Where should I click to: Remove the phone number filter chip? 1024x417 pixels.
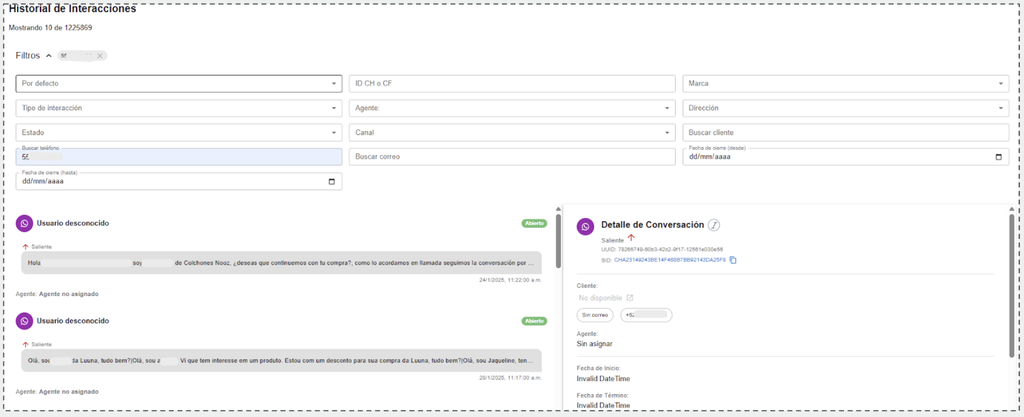(100, 56)
